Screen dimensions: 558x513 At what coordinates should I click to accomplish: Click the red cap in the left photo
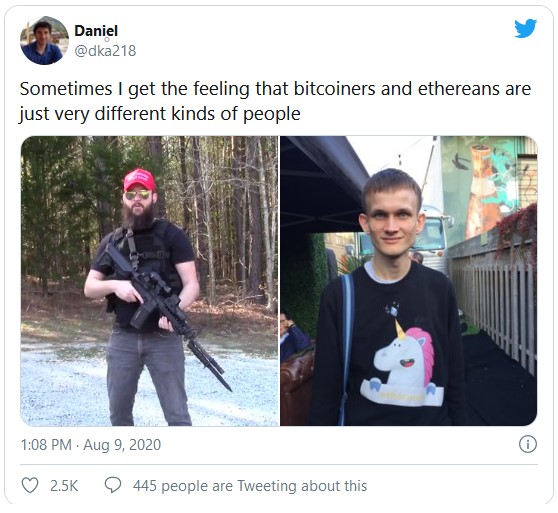(x=140, y=180)
